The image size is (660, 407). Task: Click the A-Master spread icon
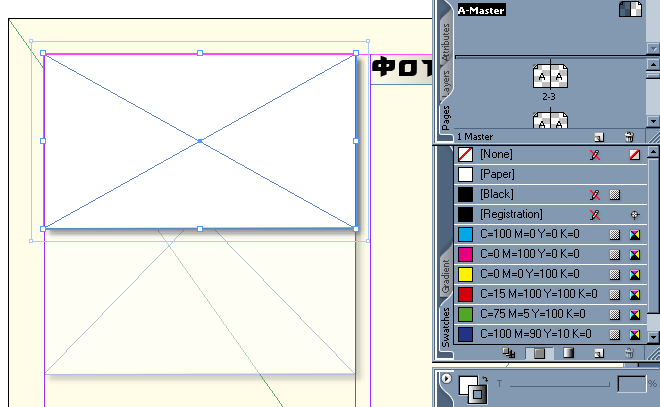(x=630, y=9)
